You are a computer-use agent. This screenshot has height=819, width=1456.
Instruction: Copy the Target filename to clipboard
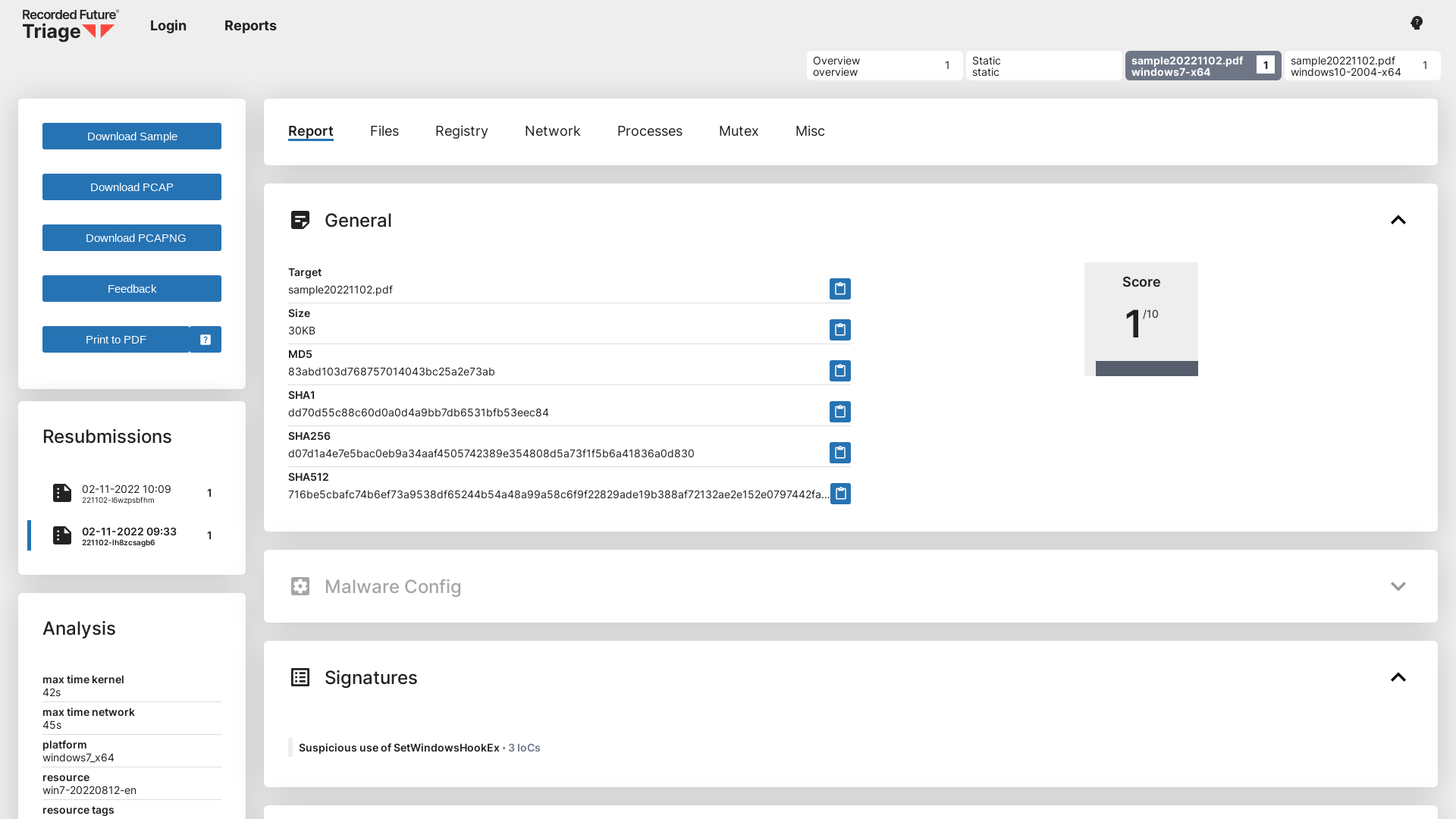click(839, 289)
